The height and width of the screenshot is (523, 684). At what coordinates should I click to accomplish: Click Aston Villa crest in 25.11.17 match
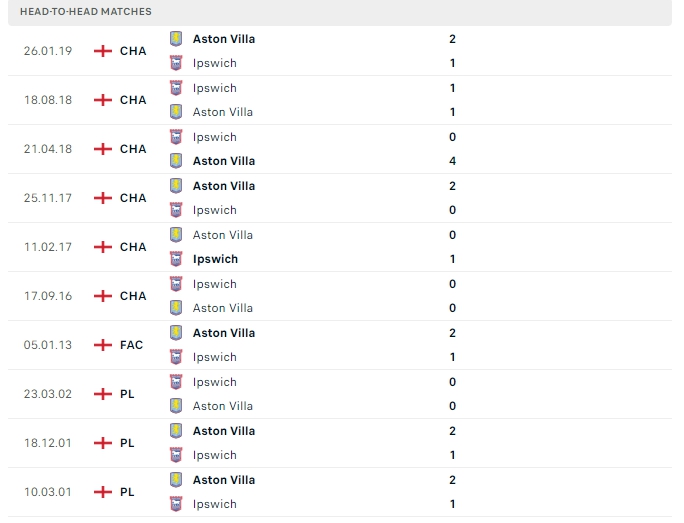[x=177, y=186]
